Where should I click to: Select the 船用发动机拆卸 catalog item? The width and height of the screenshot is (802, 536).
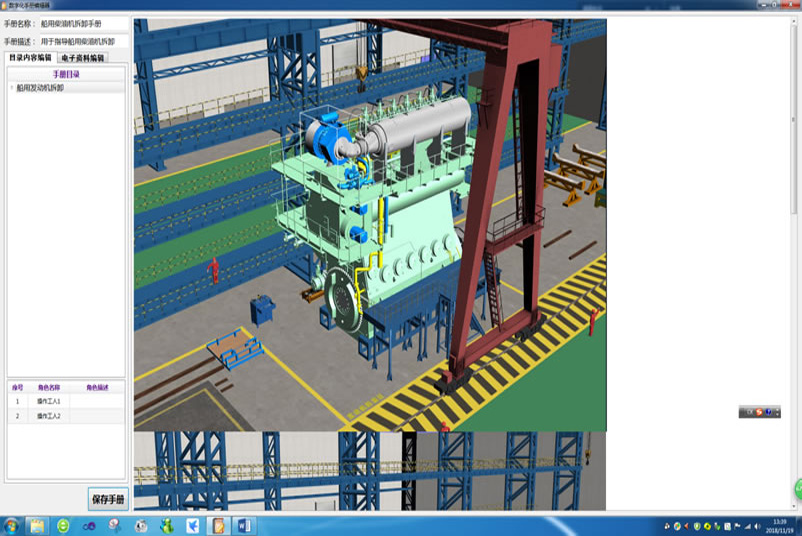click(40, 88)
